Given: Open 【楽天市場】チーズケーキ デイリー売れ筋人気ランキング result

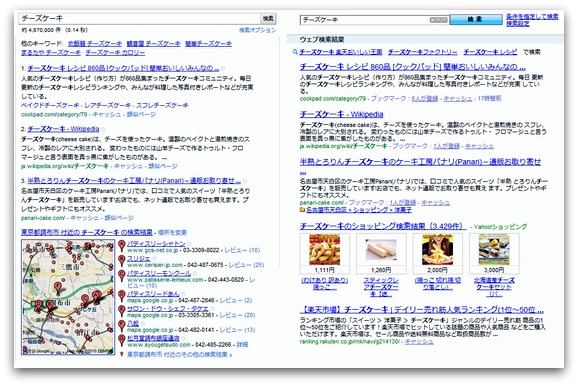Looking at the screenshot, I should (x=422, y=310).
